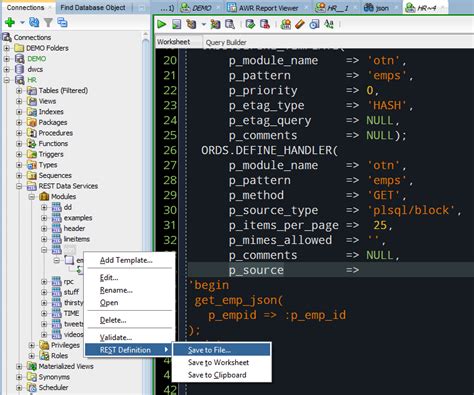Select the header module
474x395 pixels.
point(74,228)
